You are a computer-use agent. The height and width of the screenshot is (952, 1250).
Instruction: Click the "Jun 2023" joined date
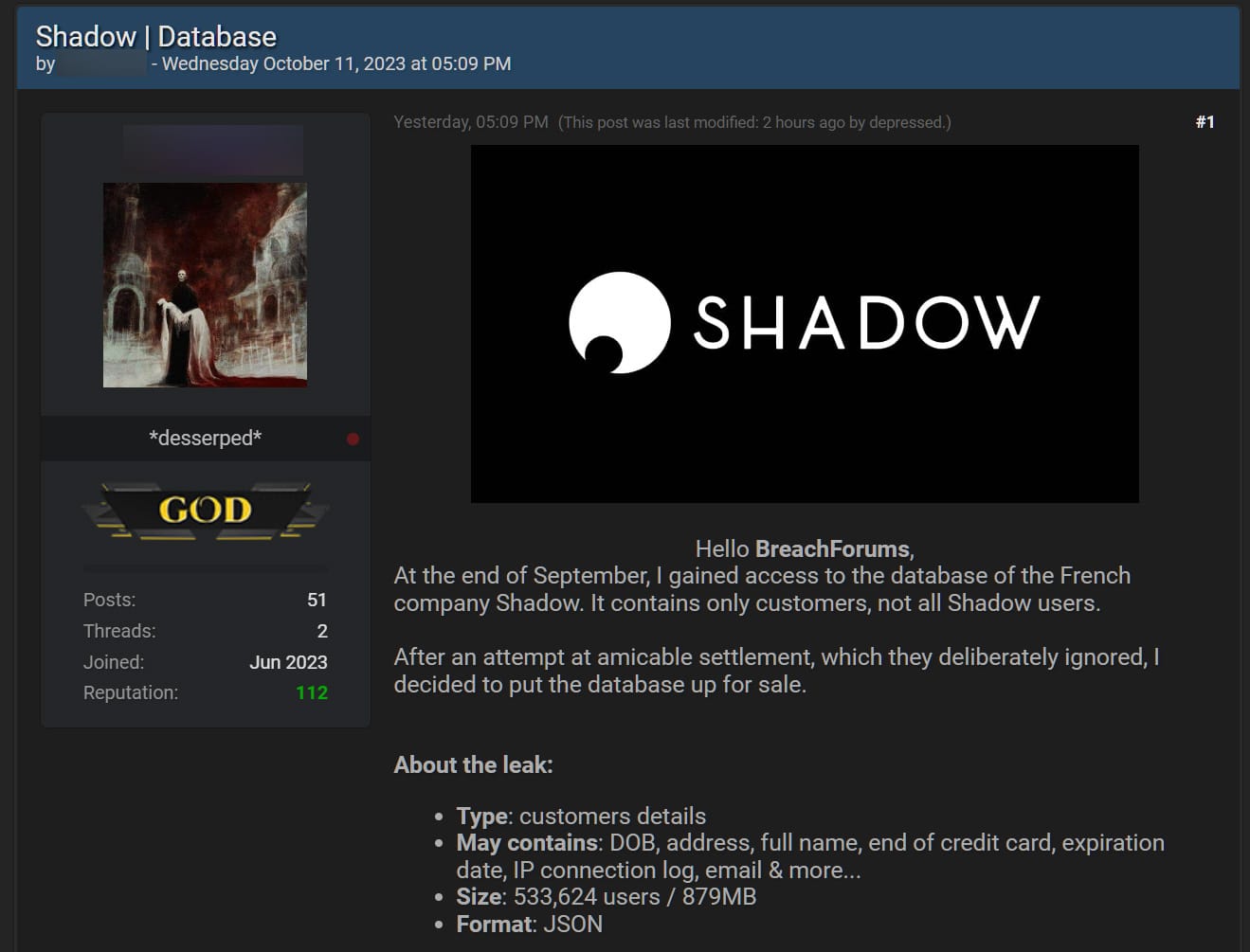coord(288,662)
